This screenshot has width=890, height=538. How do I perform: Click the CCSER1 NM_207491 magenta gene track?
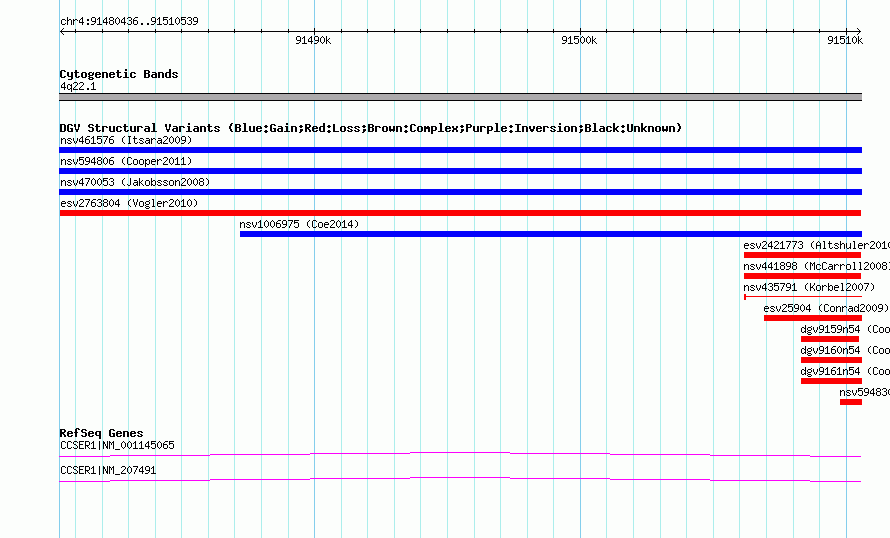click(x=460, y=480)
